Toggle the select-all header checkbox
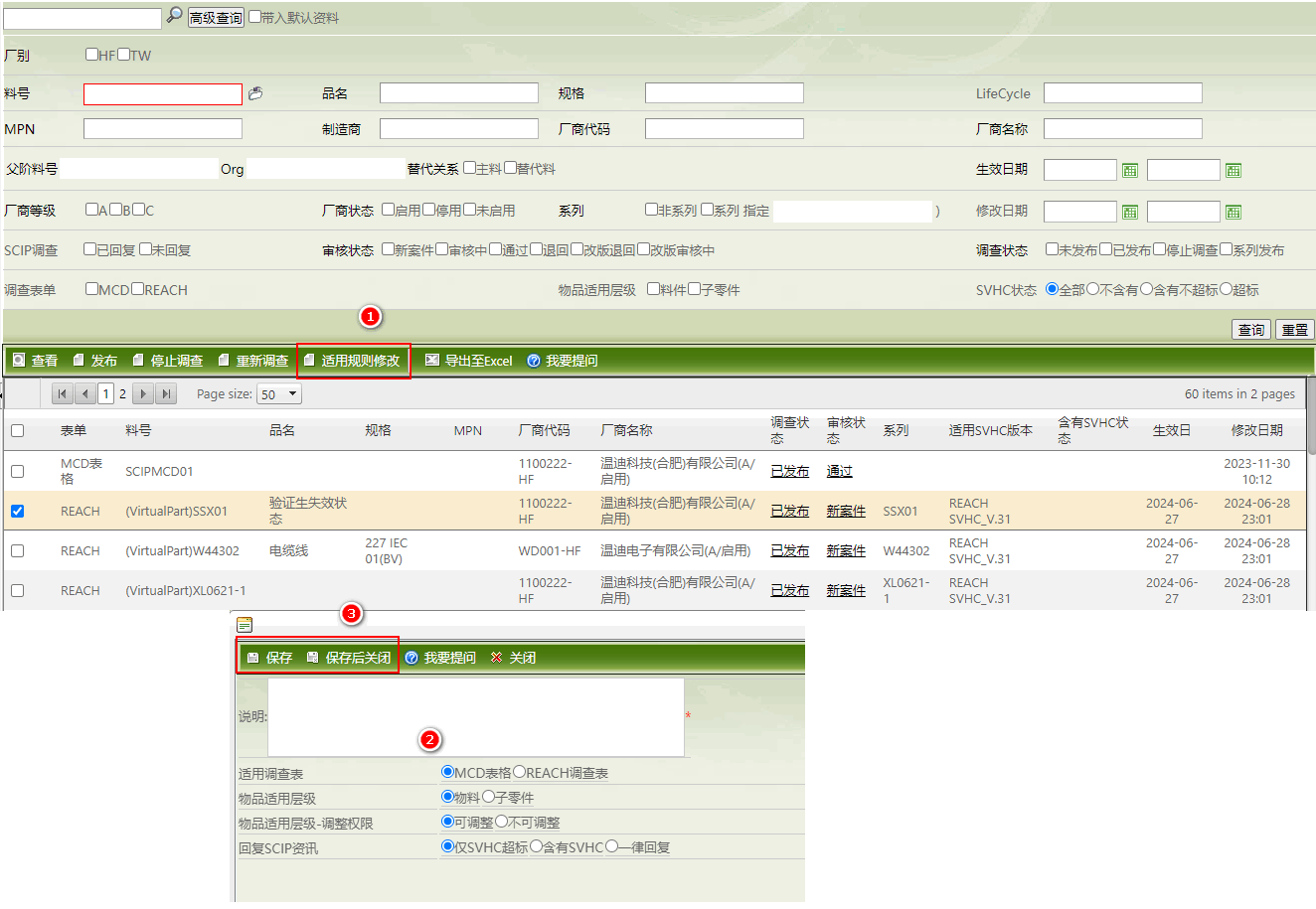The image size is (1316, 909). pos(17,430)
